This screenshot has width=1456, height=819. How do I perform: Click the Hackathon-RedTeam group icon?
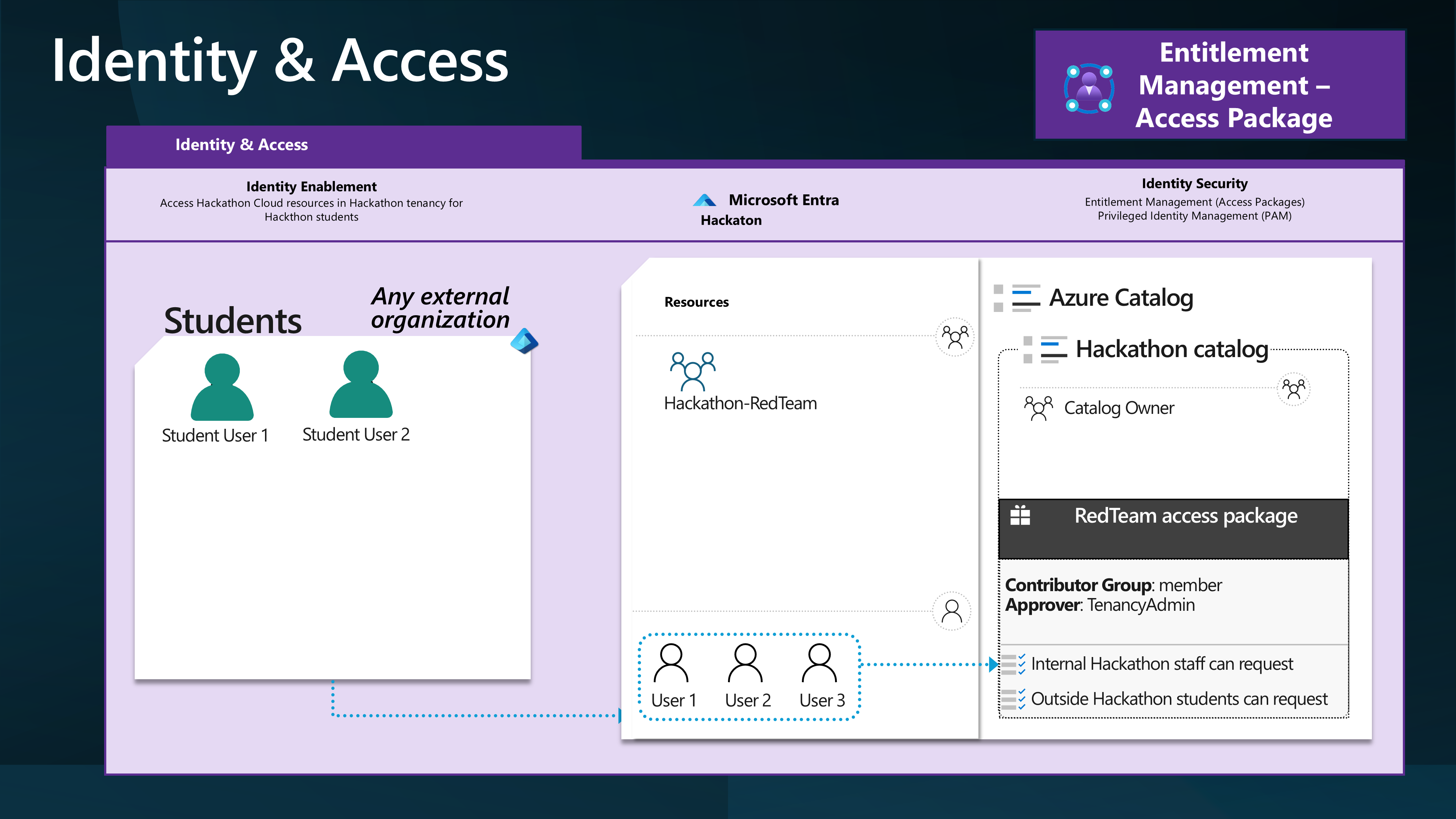[692, 371]
